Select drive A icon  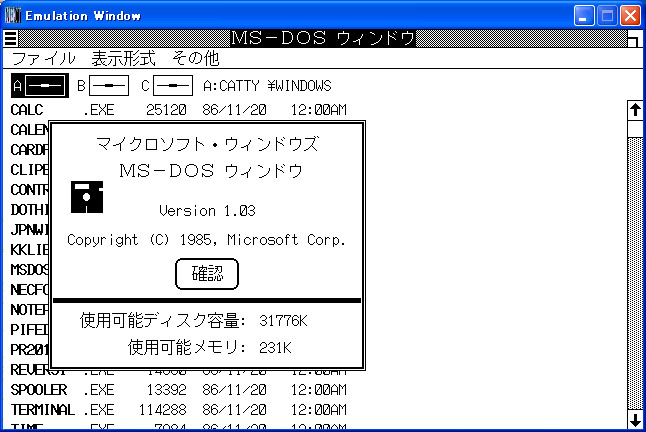40,86
